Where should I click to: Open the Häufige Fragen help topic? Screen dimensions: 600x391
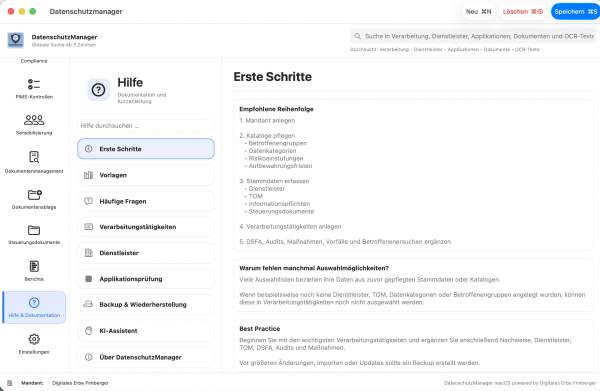coord(146,201)
